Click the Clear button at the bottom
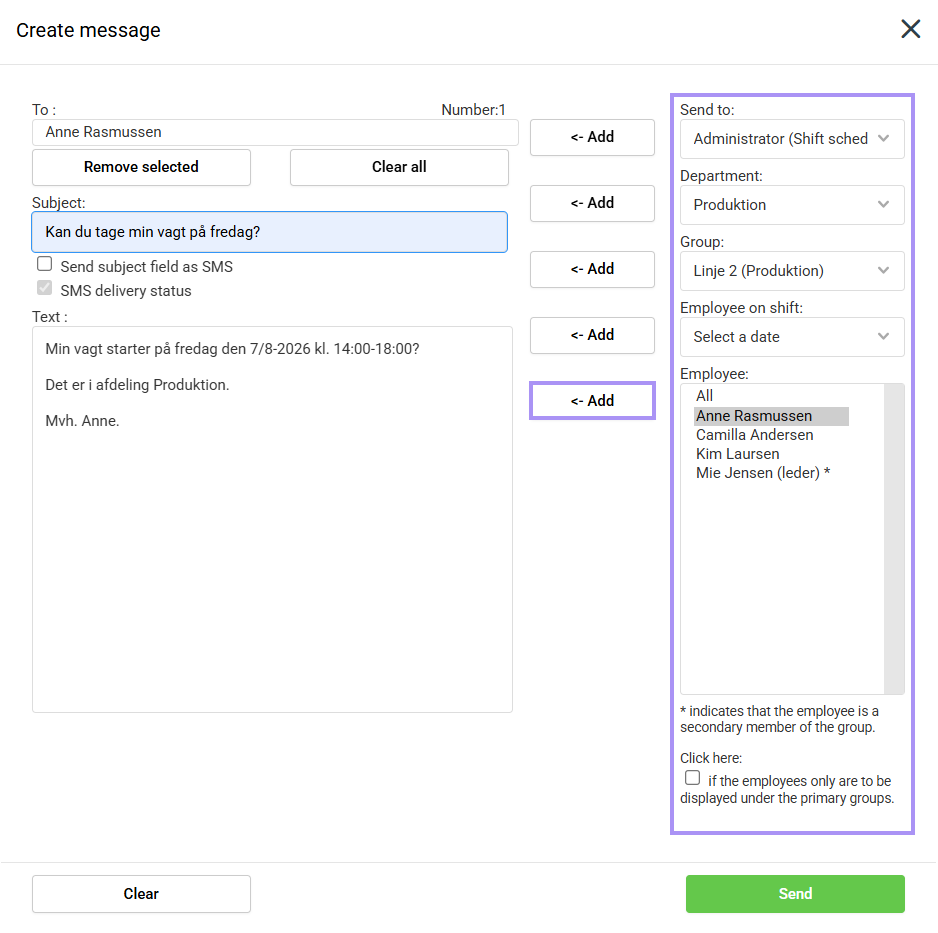The width and height of the screenshot is (938, 933). point(141,894)
